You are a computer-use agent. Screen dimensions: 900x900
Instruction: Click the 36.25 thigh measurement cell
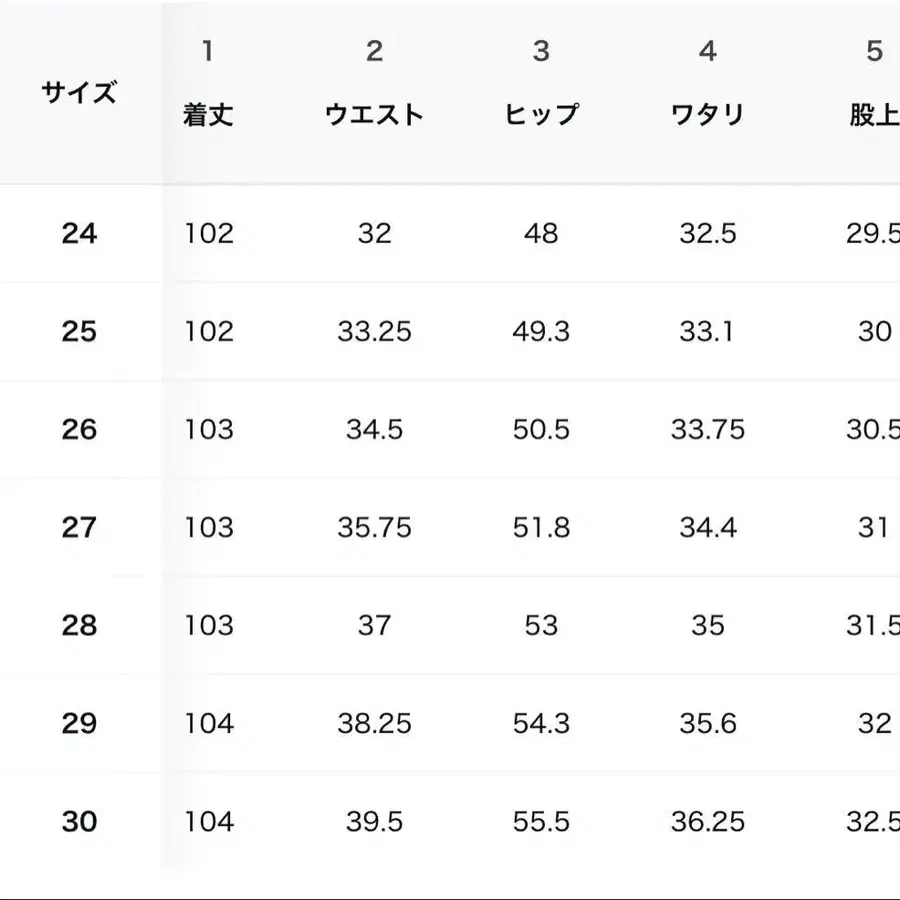pos(707,821)
